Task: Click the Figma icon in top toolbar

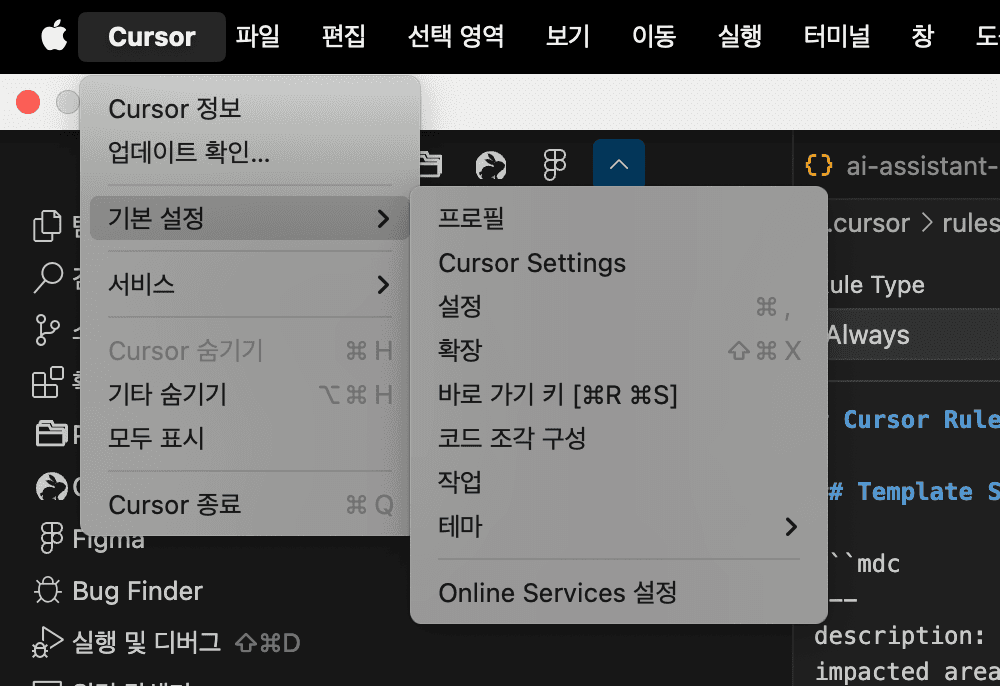Action: (x=555, y=166)
